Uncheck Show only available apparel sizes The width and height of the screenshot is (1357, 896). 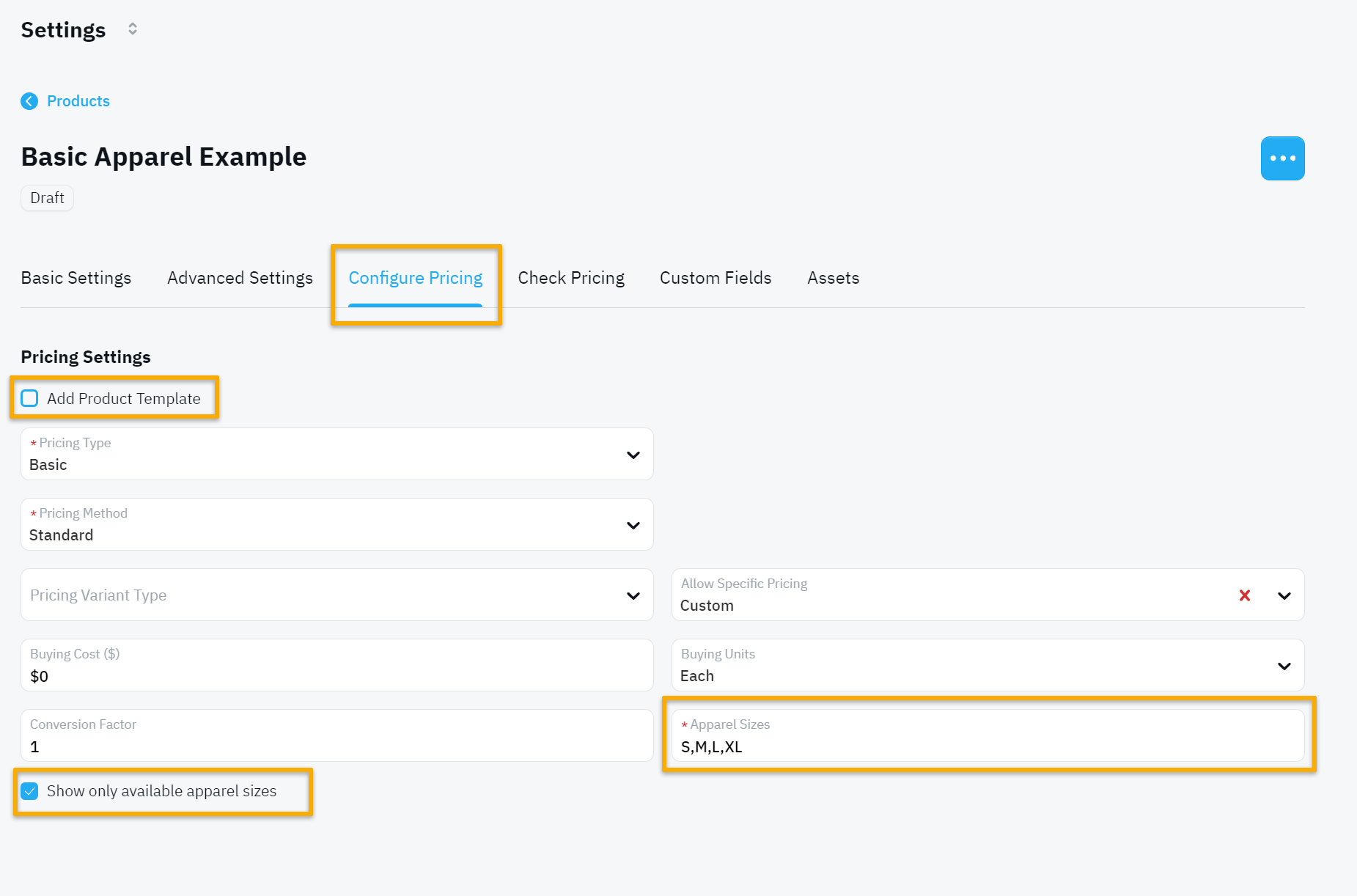[29, 791]
